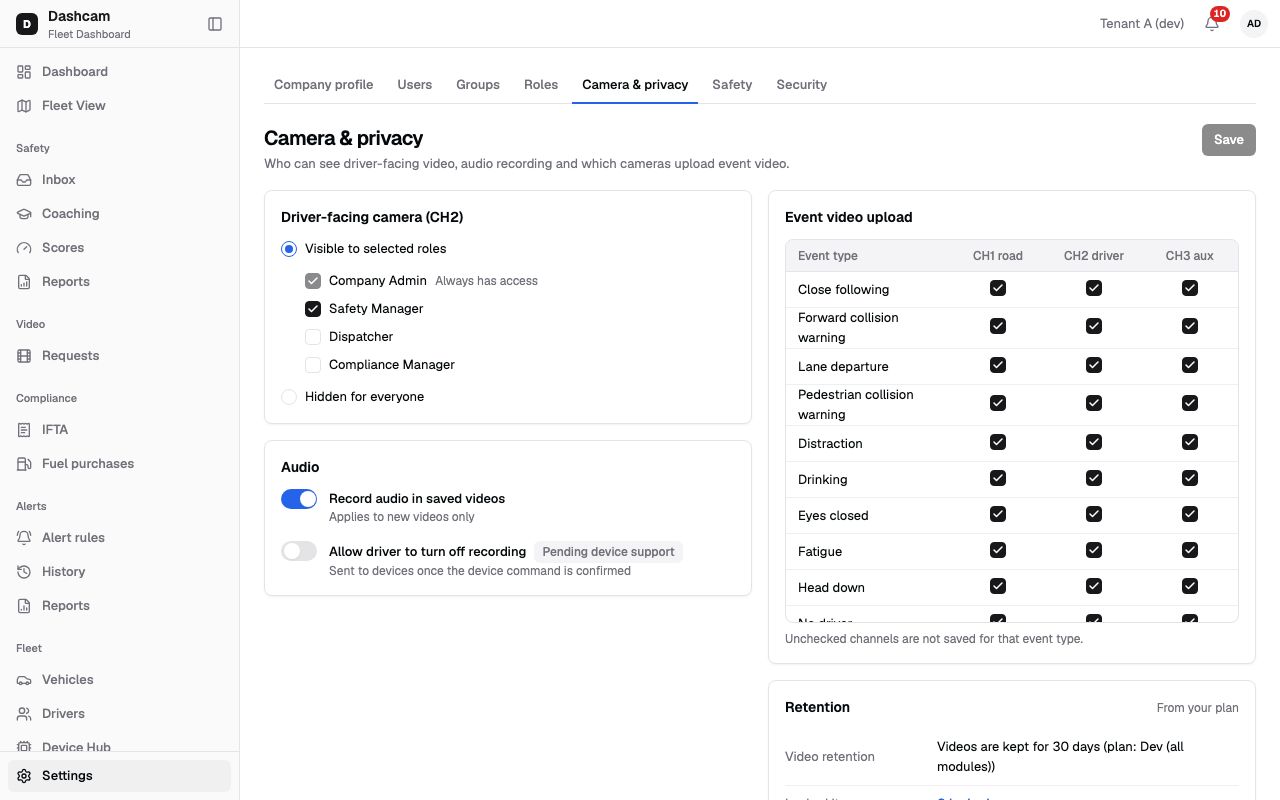Click the Scores gauge icon
Viewport: 1280px width, 800px height.
24,248
